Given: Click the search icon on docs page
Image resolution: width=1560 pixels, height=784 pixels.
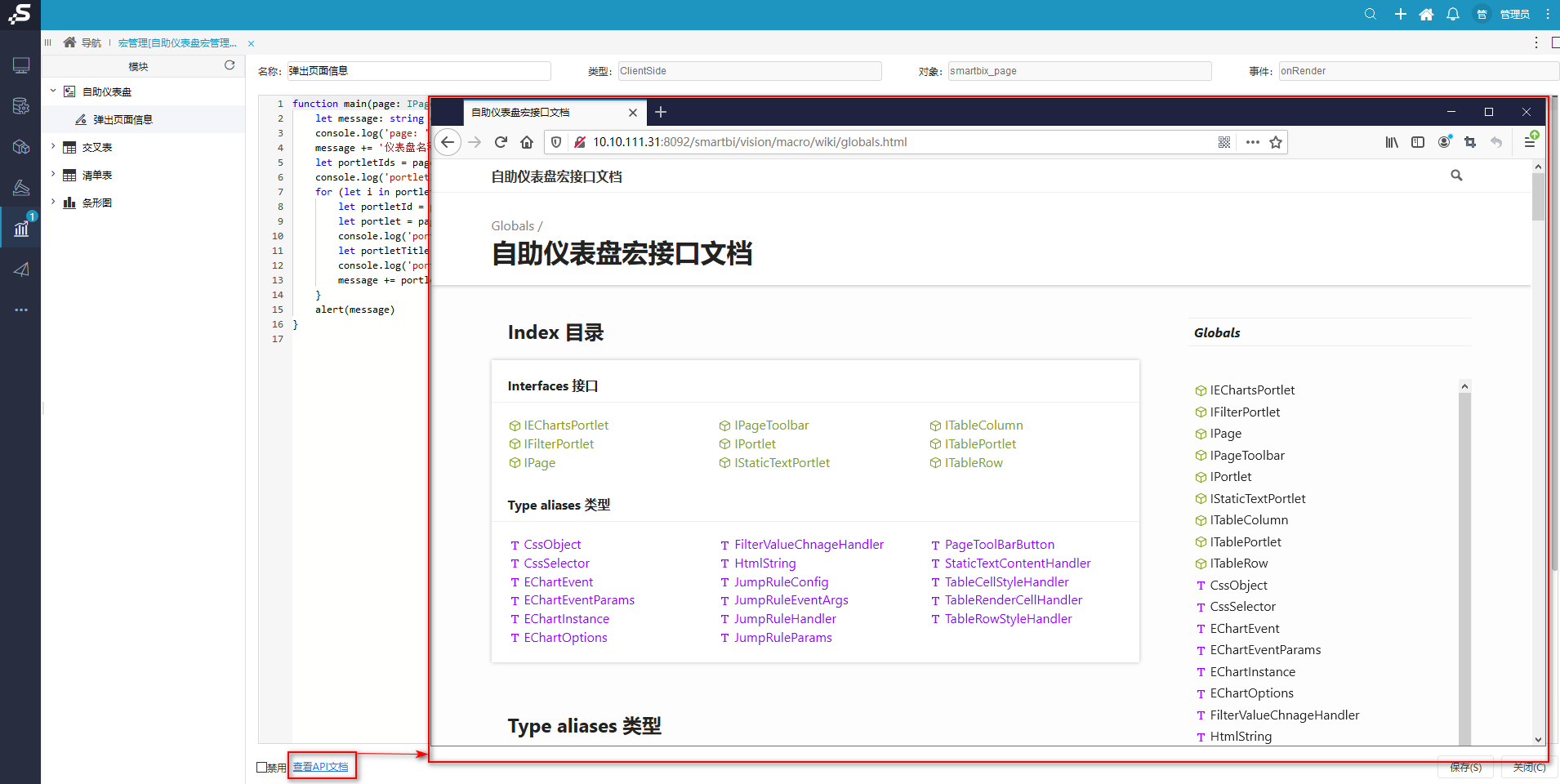Looking at the screenshot, I should click(1456, 176).
